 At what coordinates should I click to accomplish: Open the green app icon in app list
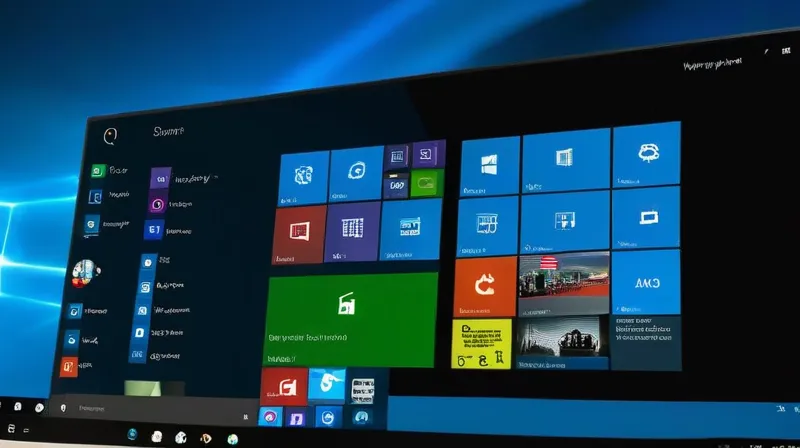pyautogui.click(x=98, y=170)
